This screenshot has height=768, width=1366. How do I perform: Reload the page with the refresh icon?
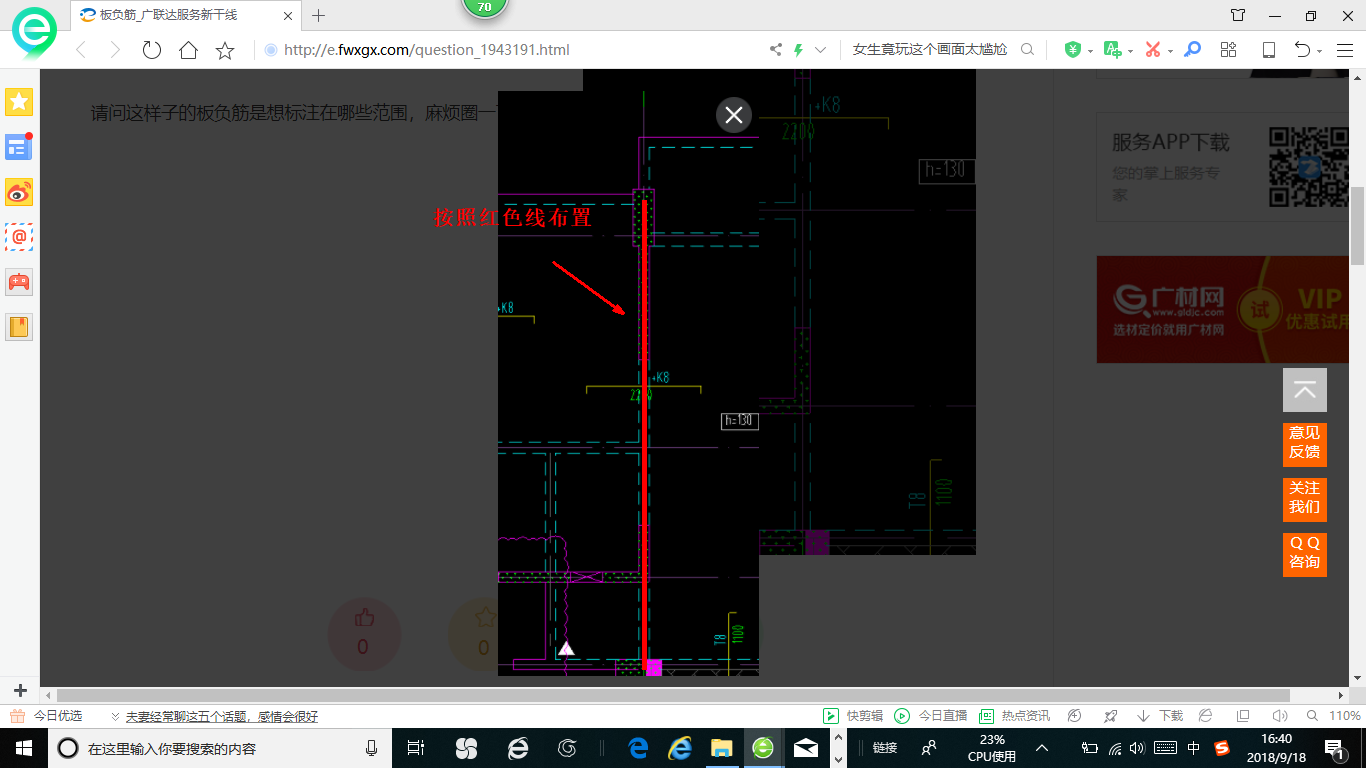point(152,50)
